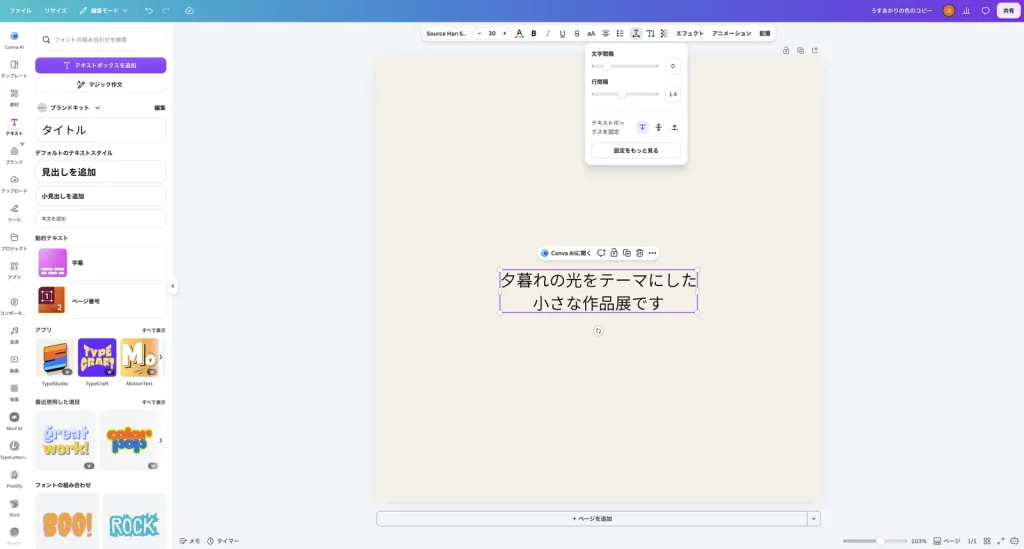Image resolution: width=1024 pixels, height=549 pixels.
Task: Open the プロジェクト (projects) sidebar panel
Action: [14, 242]
